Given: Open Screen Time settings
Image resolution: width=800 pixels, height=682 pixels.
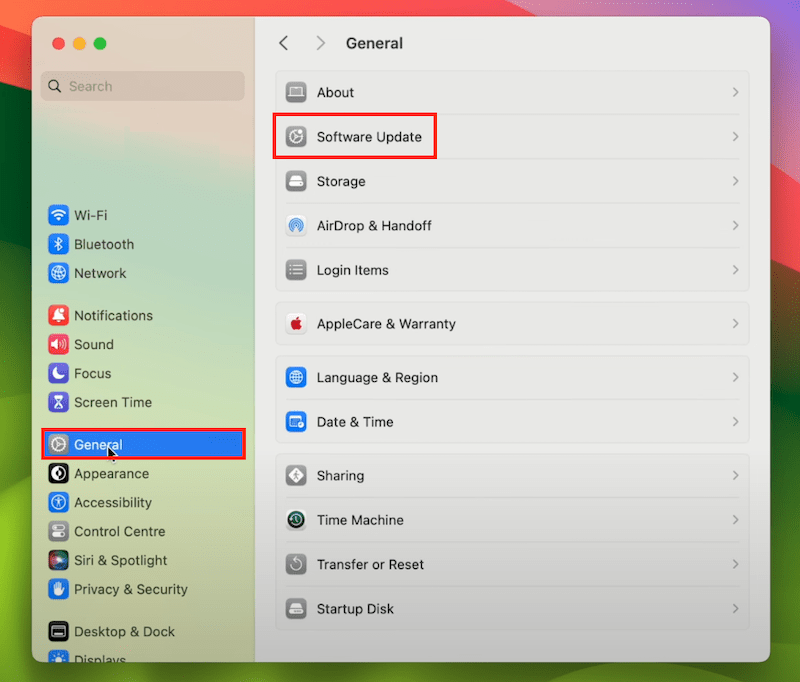Looking at the screenshot, I should click(x=59, y=402).
